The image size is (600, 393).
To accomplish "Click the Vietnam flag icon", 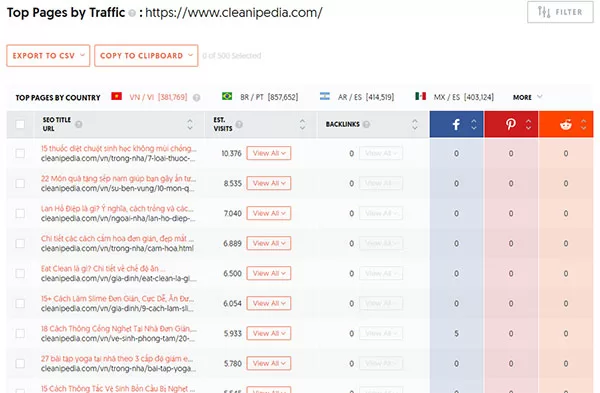I will tap(116, 96).
